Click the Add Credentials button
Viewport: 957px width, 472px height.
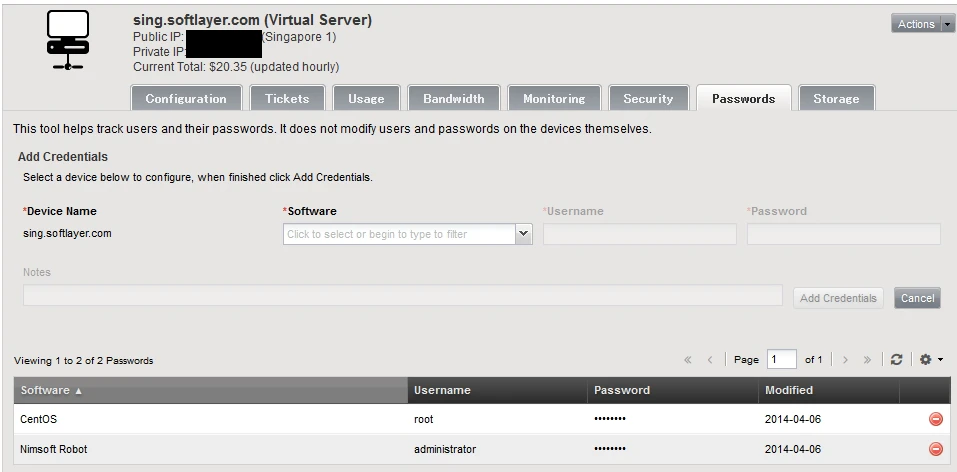838,298
